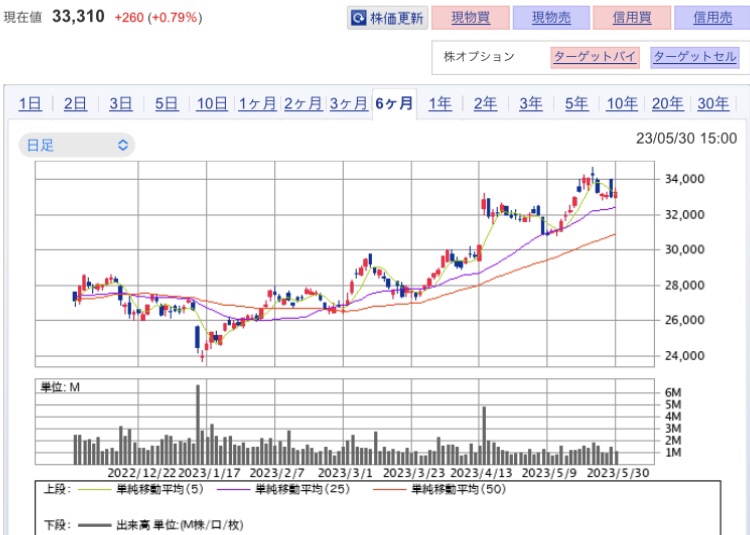This screenshot has width=750, height=535.
Task: Select the 10日 chart period tab
Action: tap(212, 103)
